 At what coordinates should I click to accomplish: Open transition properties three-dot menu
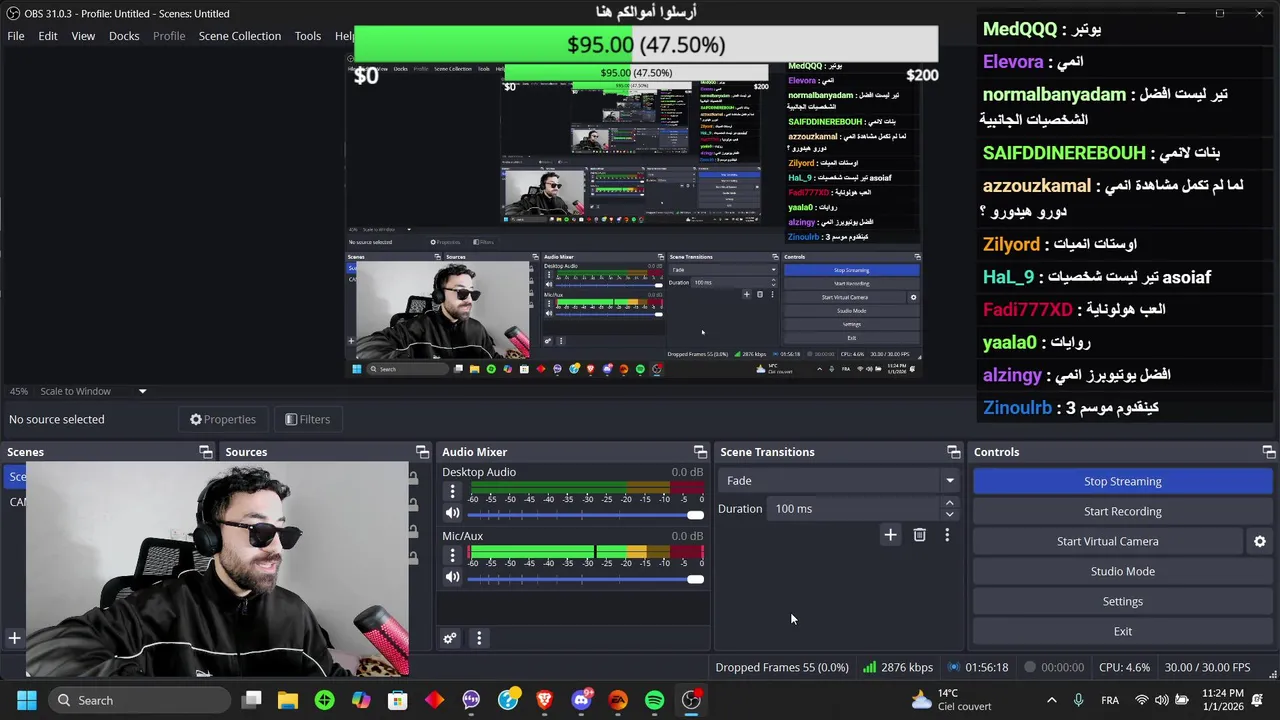coord(947,535)
